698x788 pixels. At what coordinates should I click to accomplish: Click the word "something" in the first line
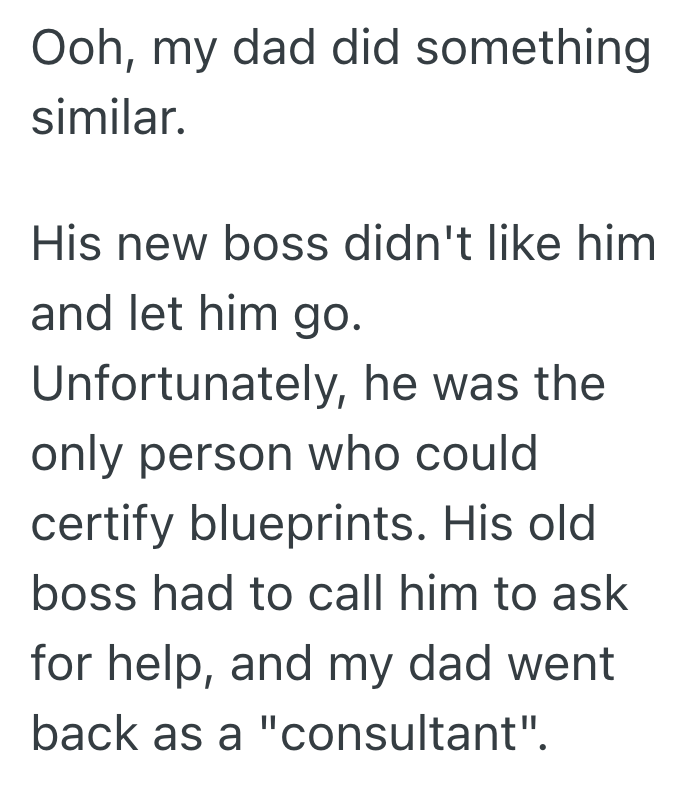pos(534,49)
